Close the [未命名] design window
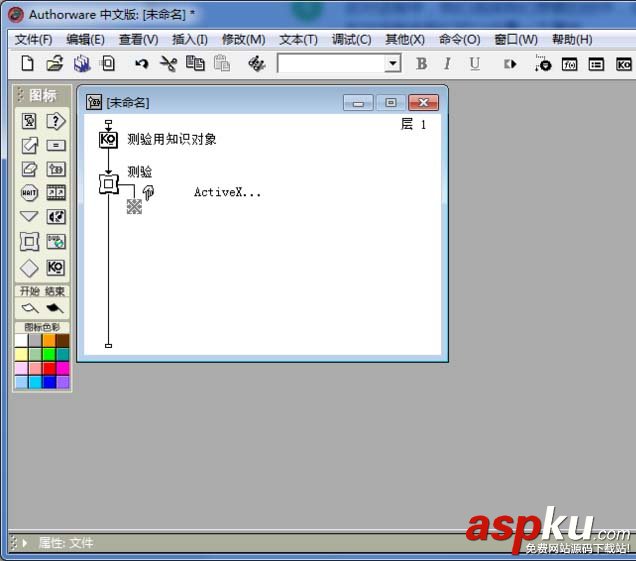The image size is (636, 561). coord(423,103)
